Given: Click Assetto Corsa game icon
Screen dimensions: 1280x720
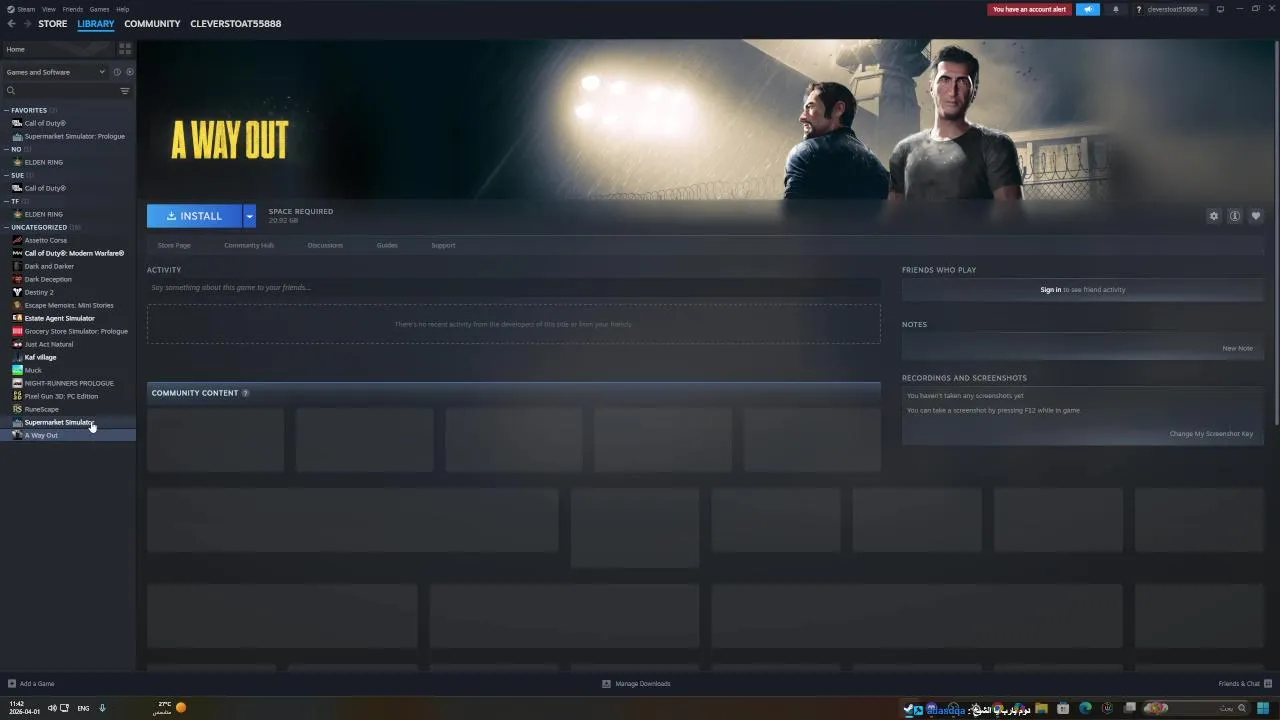Looking at the screenshot, I should click(x=17, y=240).
